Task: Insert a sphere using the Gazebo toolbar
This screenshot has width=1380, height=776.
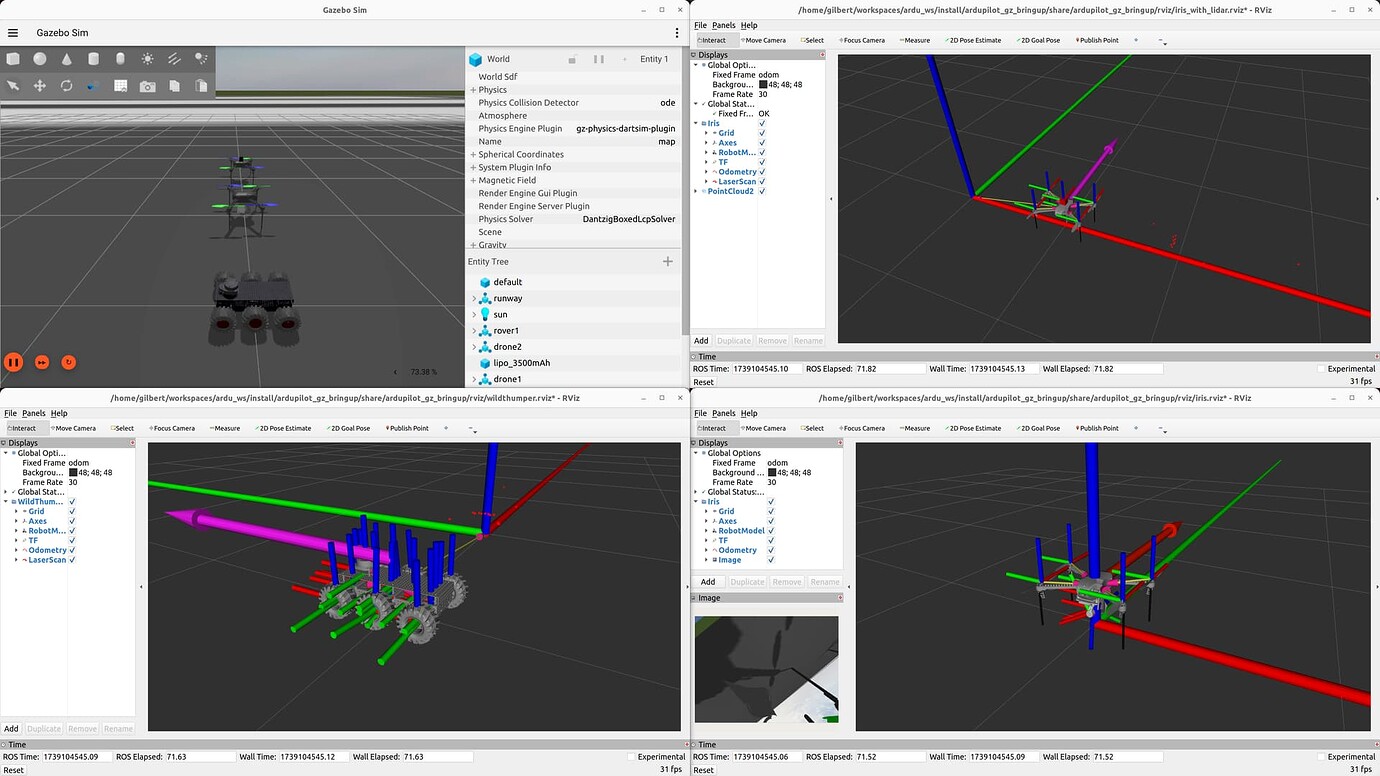Action: pos(40,58)
